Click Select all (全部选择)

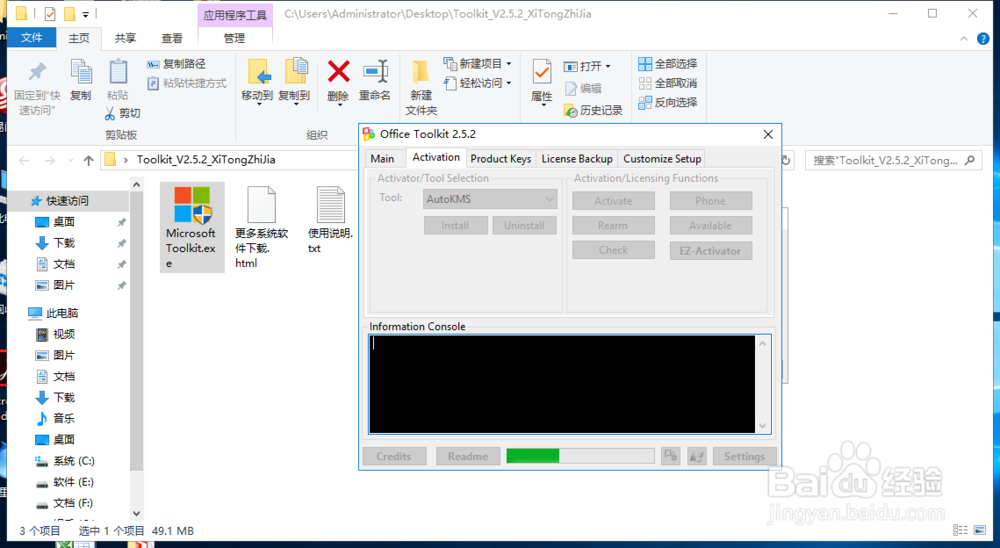[x=668, y=64]
